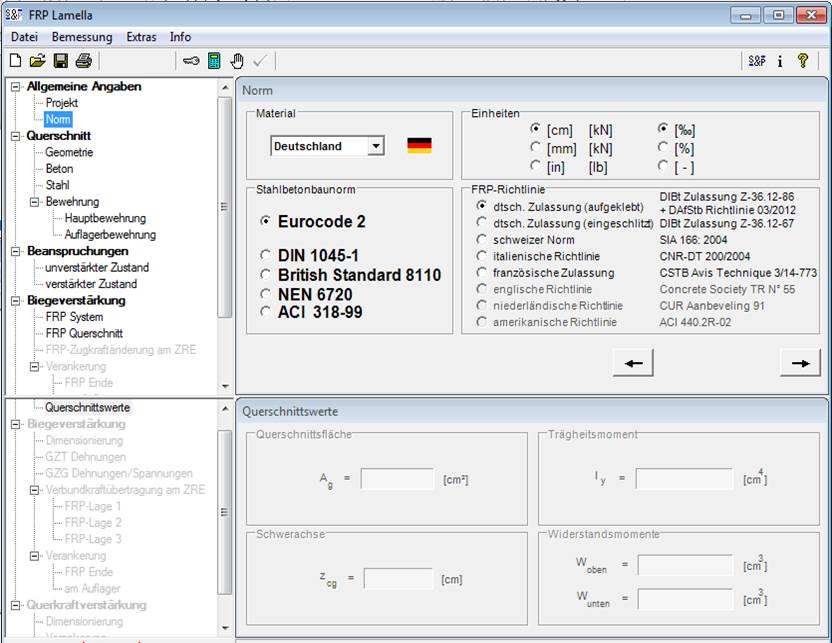Open the Bemessung menu
The image size is (832, 643).
click(82, 37)
